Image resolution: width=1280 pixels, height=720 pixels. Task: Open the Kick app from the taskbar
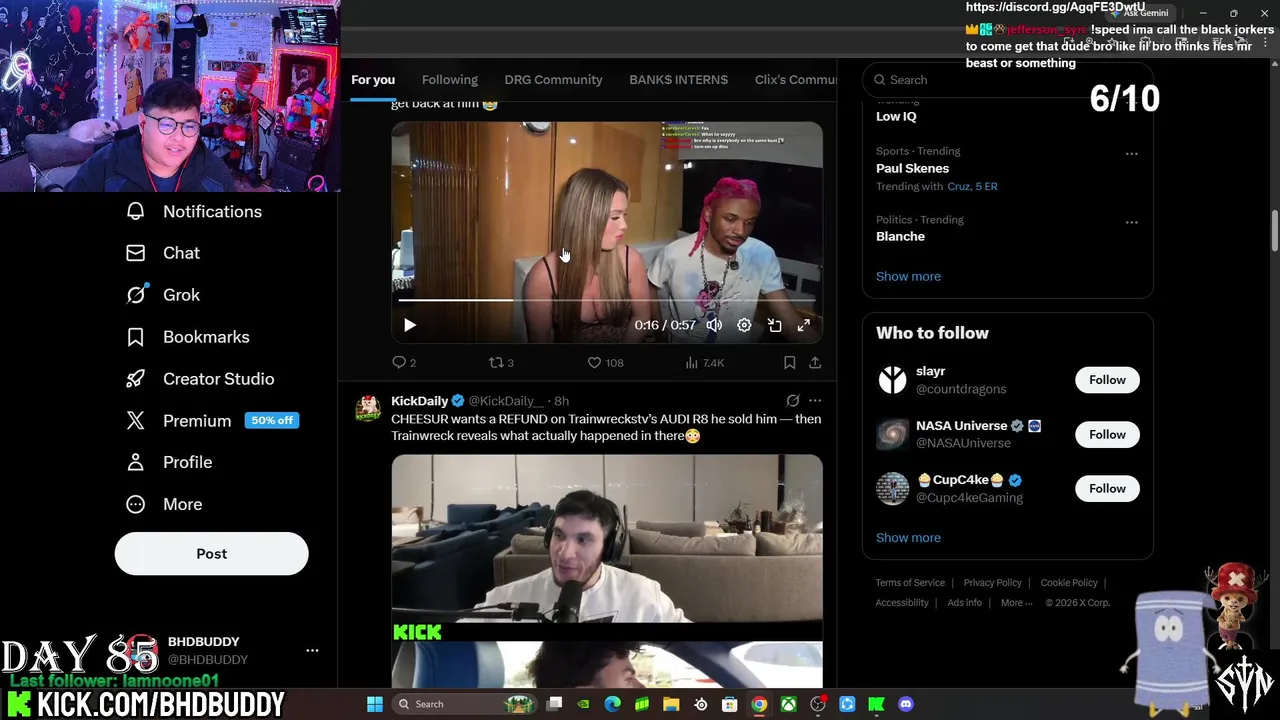[877, 704]
